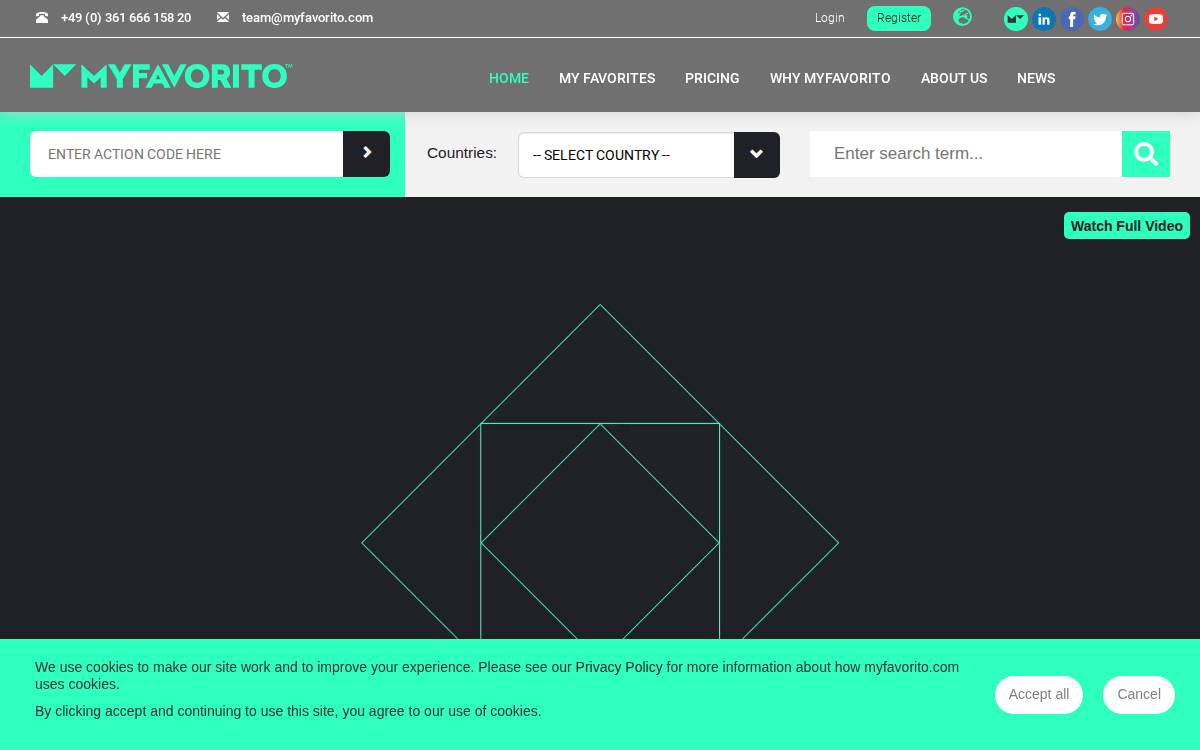Screen dimensions: 1200x750
Task: Click the phone number +49 (0) 361 666 158 20
Action: click(x=126, y=18)
